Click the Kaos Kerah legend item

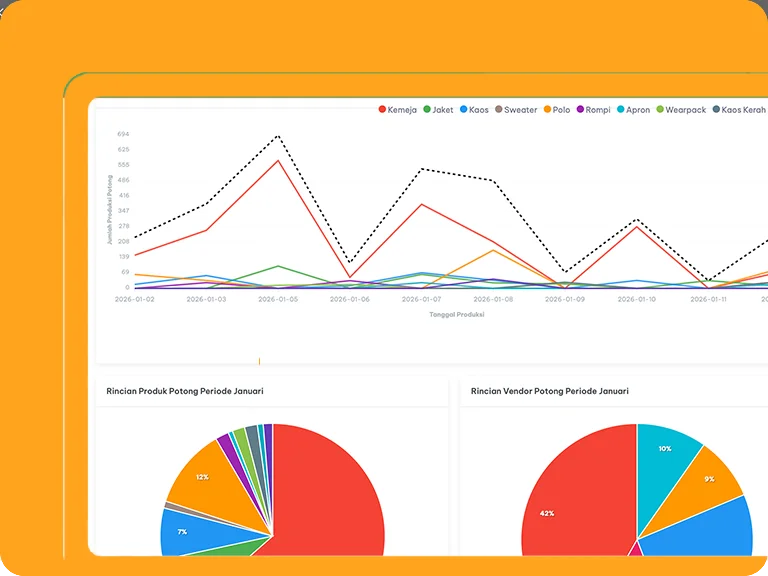738,110
